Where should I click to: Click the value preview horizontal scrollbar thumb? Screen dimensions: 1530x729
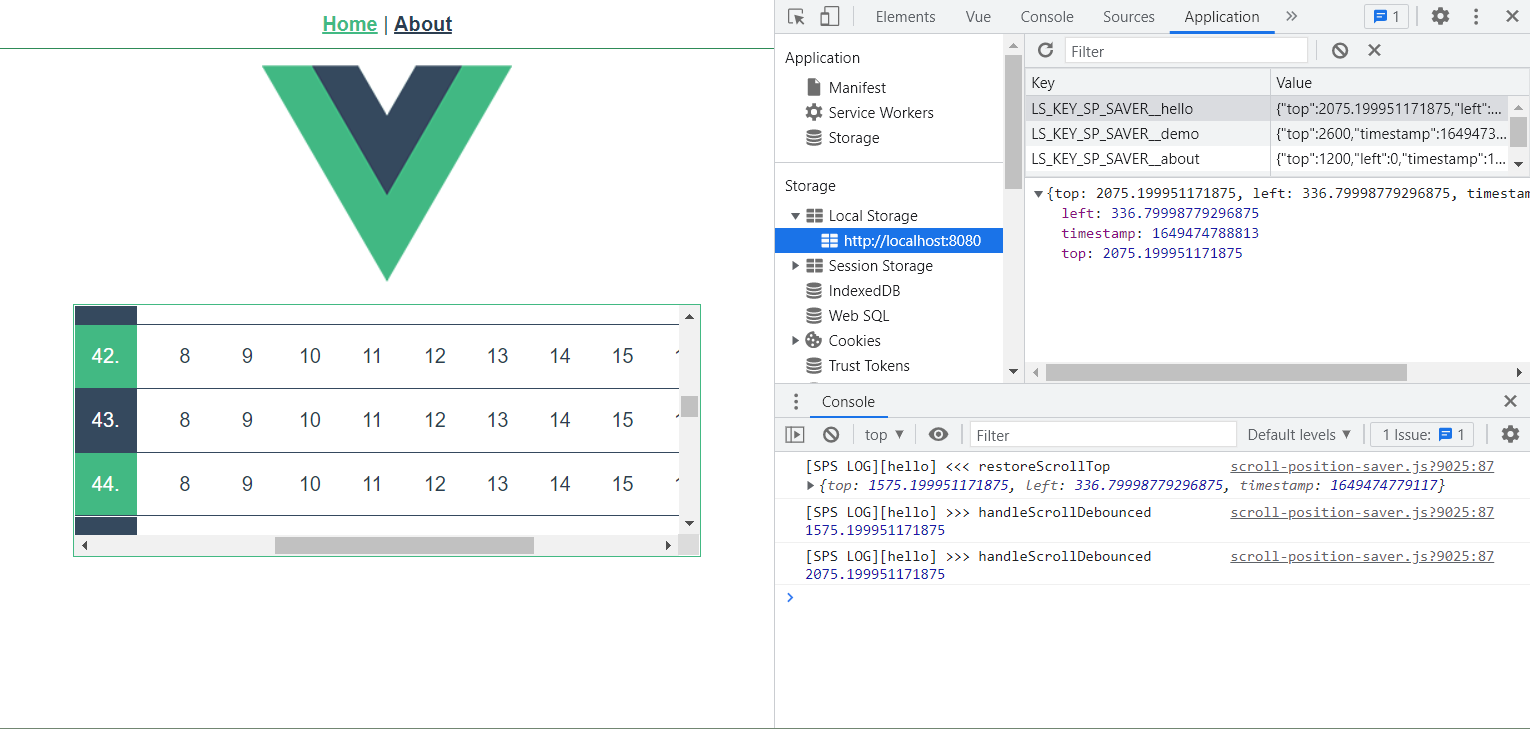(x=1226, y=372)
